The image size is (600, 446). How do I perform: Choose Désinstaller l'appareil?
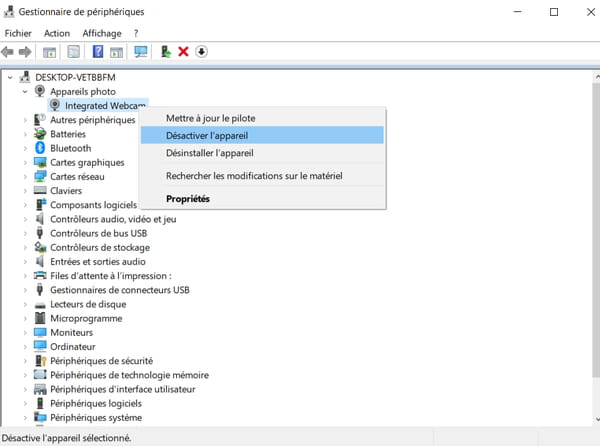[262, 153]
